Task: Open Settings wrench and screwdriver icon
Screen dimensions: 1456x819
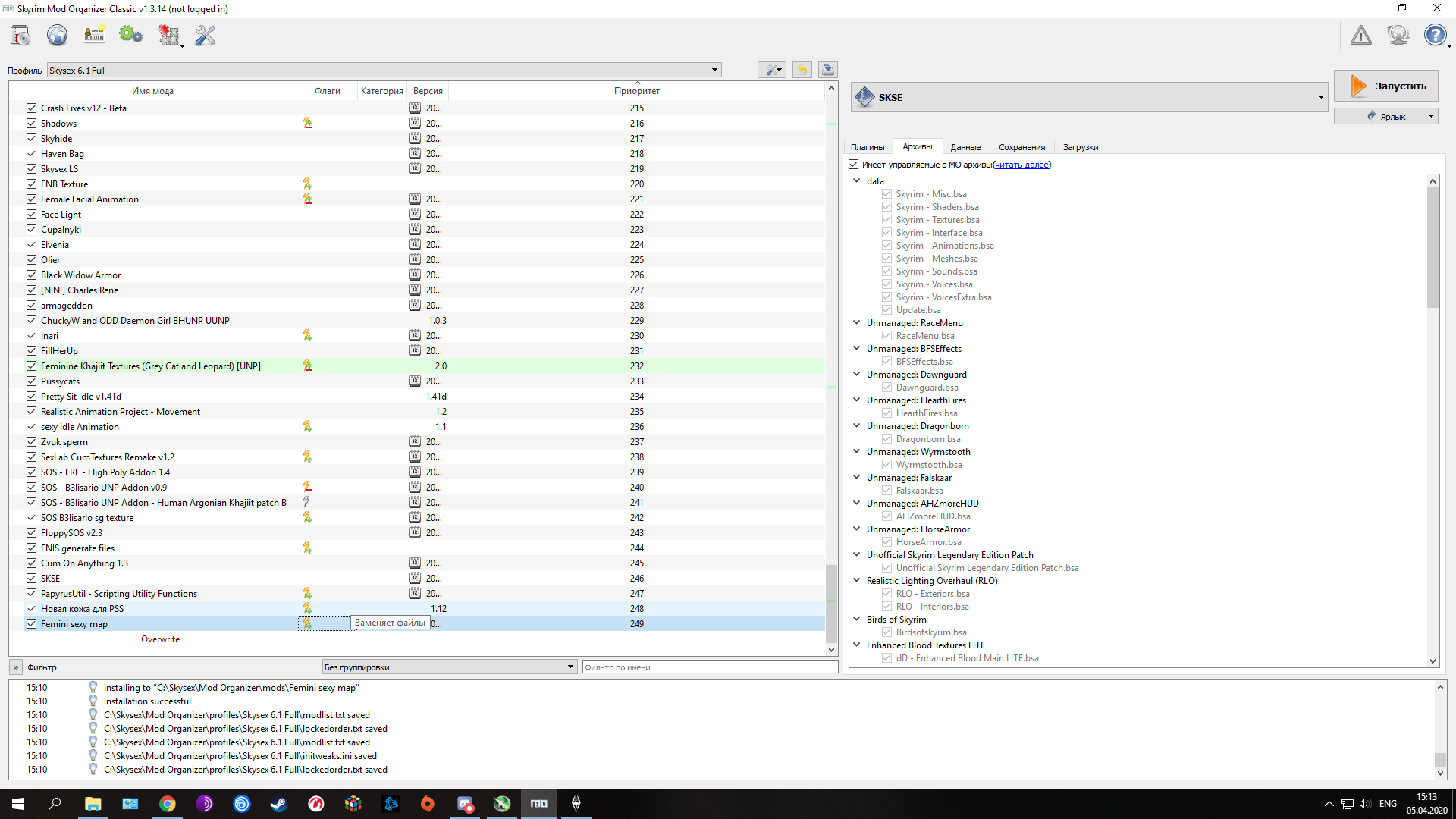Action: 205,35
